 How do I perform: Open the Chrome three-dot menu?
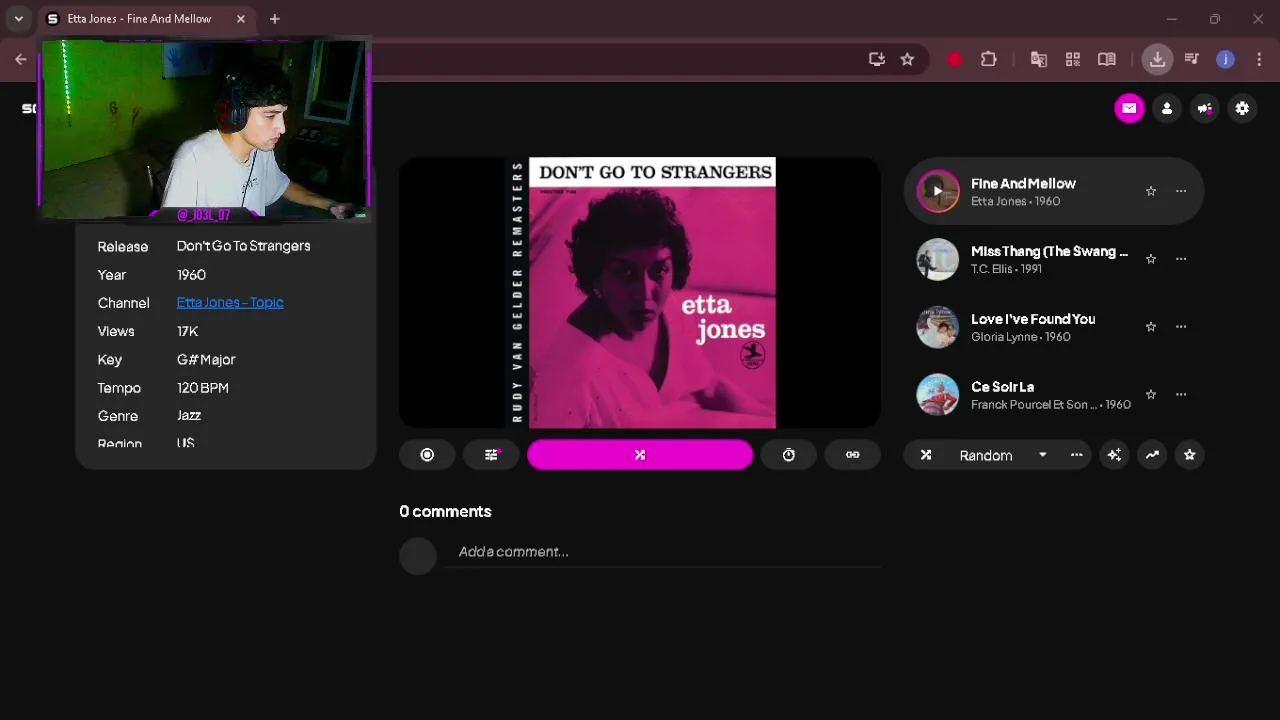(1259, 60)
